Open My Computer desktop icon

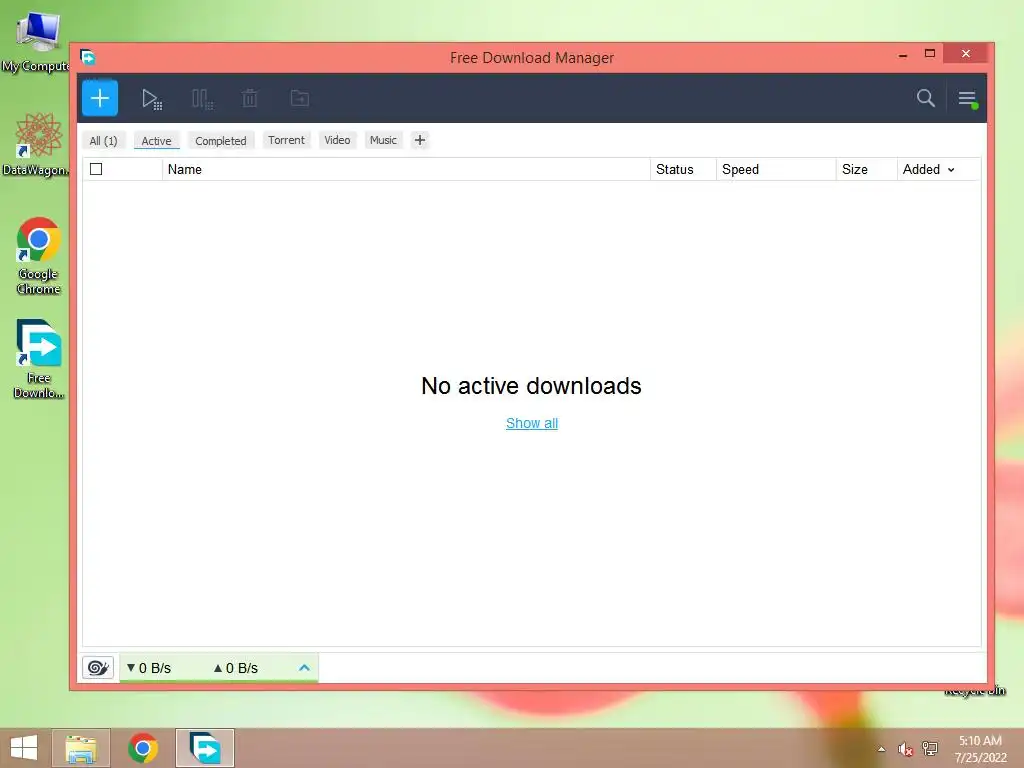[x=37, y=40]
